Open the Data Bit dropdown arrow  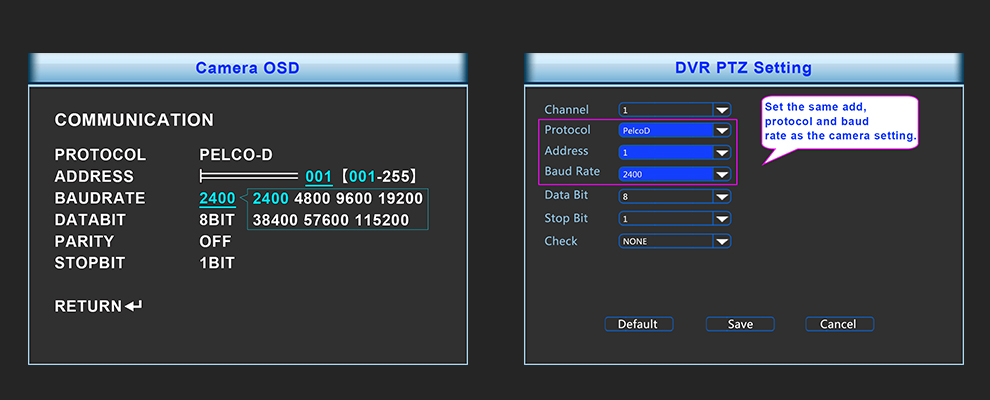(721, 196)
